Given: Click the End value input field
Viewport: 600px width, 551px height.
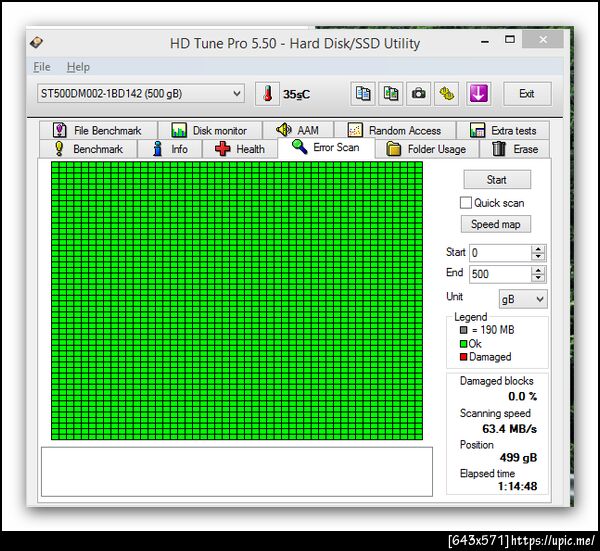Looking at the screenshot, I should pos(500,274).
